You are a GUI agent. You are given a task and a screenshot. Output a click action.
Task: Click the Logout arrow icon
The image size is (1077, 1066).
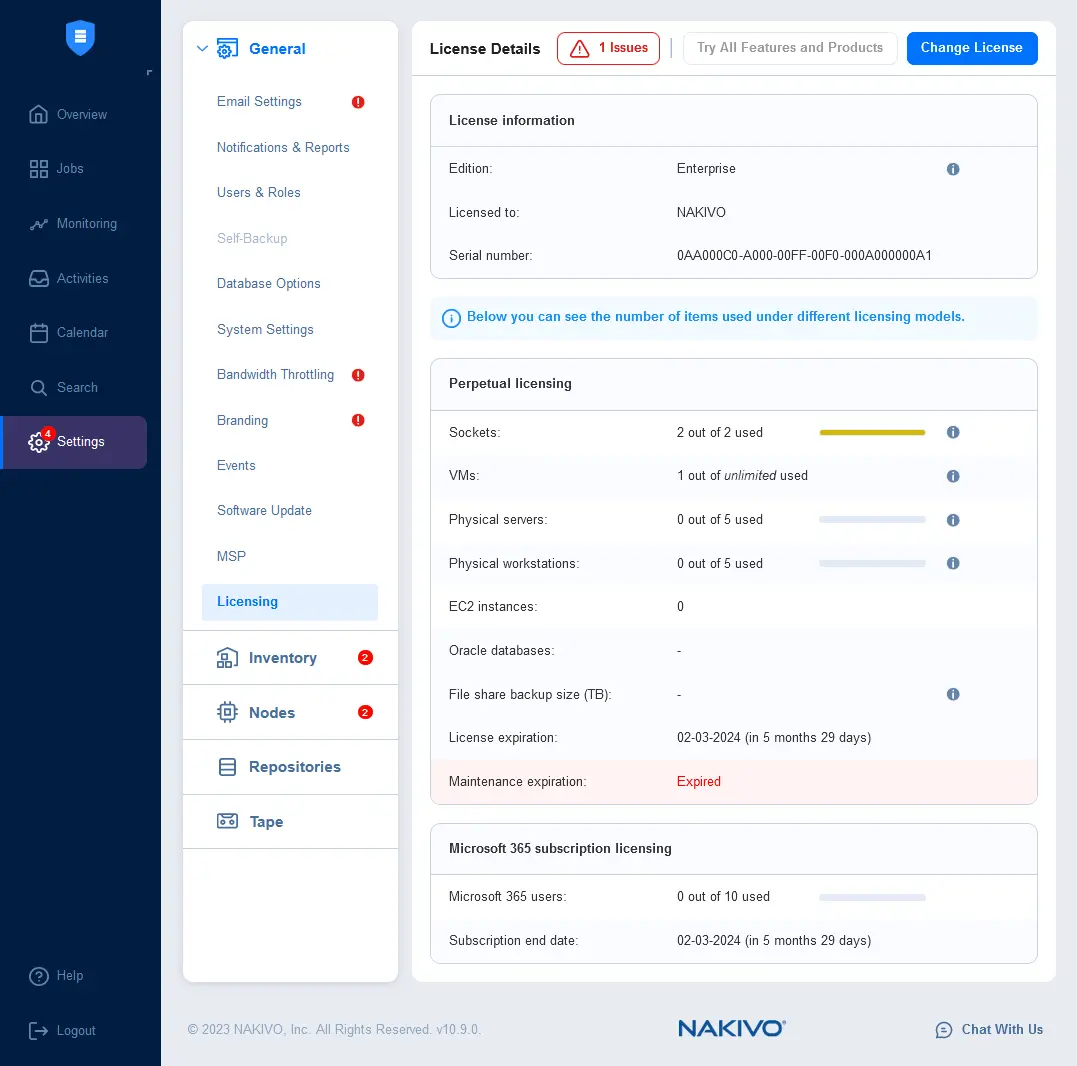38,1030
